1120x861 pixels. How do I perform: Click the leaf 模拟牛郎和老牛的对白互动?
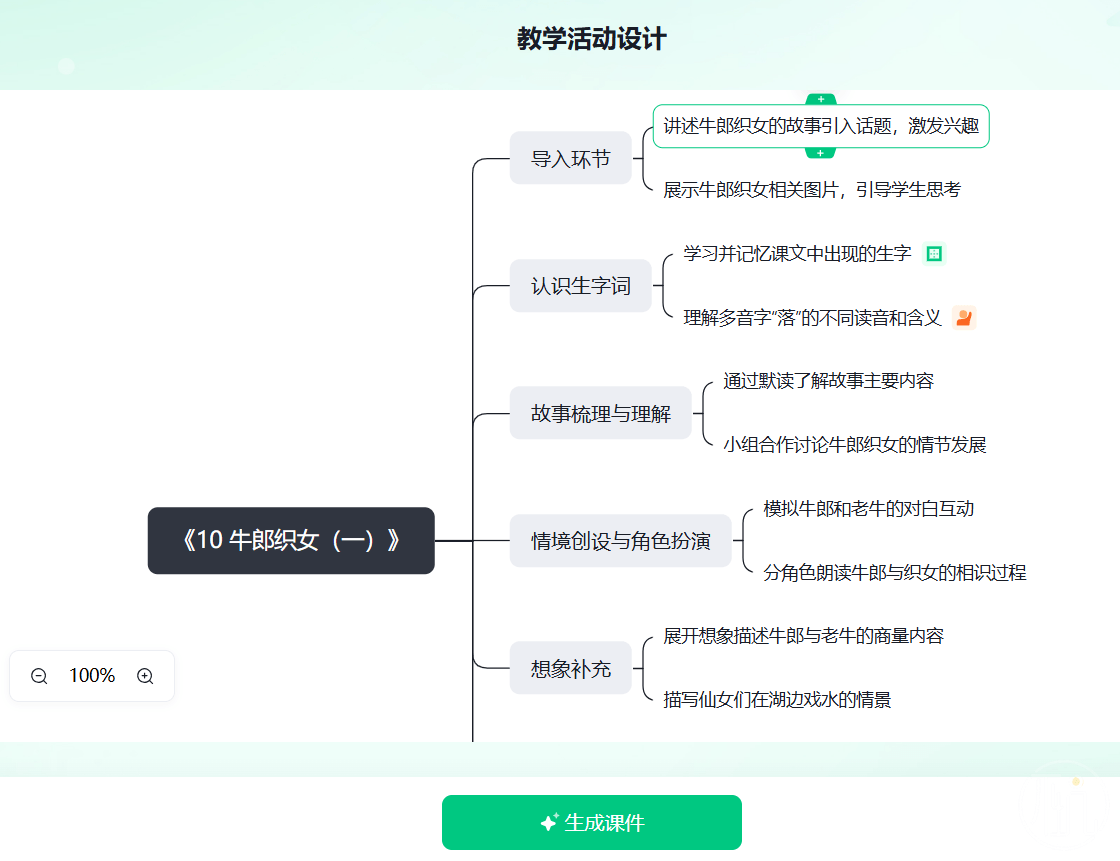point(869,509)
